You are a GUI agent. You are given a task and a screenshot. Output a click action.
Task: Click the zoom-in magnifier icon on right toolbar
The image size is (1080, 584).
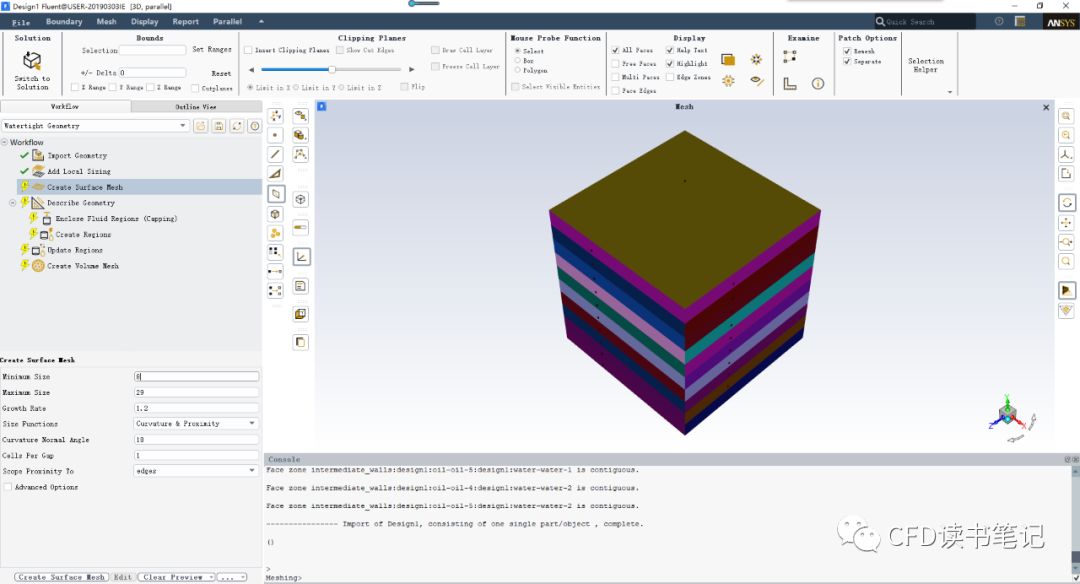pos(1066,116)
